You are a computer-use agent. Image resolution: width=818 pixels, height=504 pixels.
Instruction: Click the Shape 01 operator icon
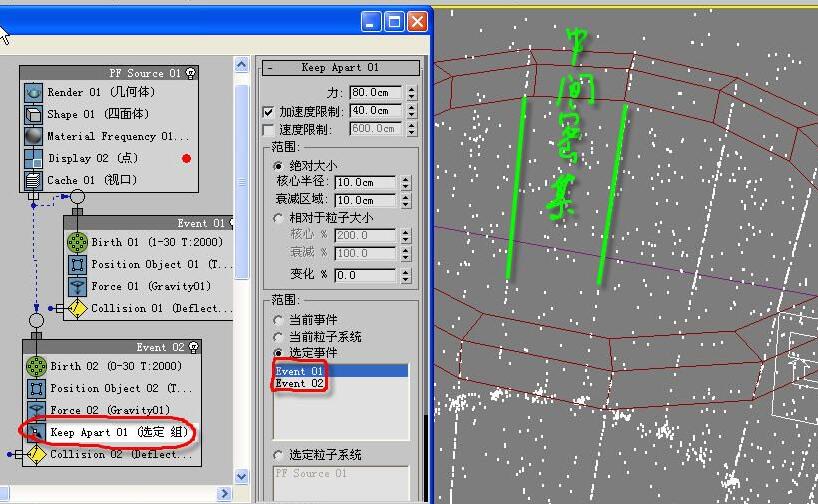pyautogui.click(x=33, y=114)
